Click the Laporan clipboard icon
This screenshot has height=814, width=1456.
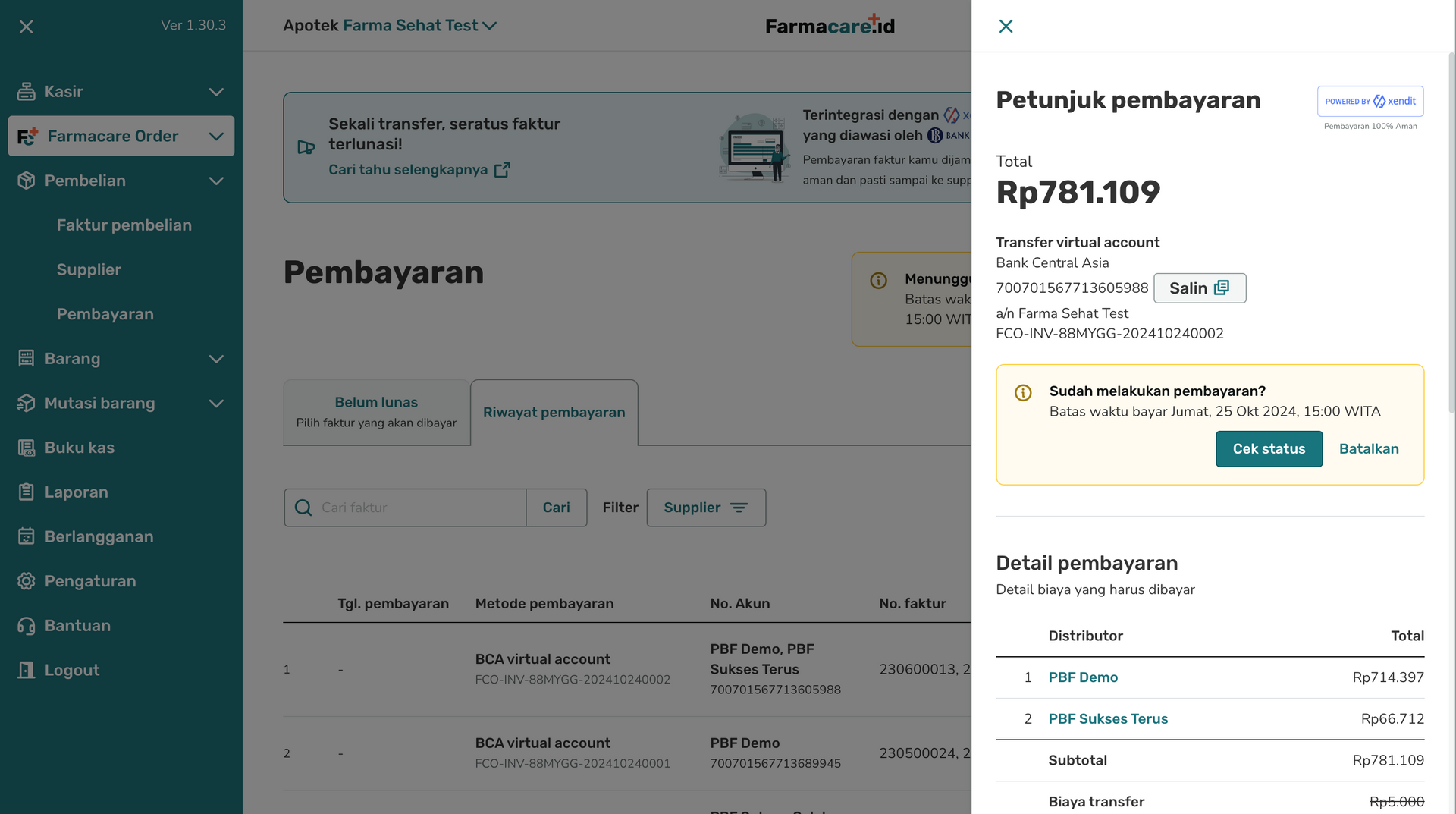26,492
